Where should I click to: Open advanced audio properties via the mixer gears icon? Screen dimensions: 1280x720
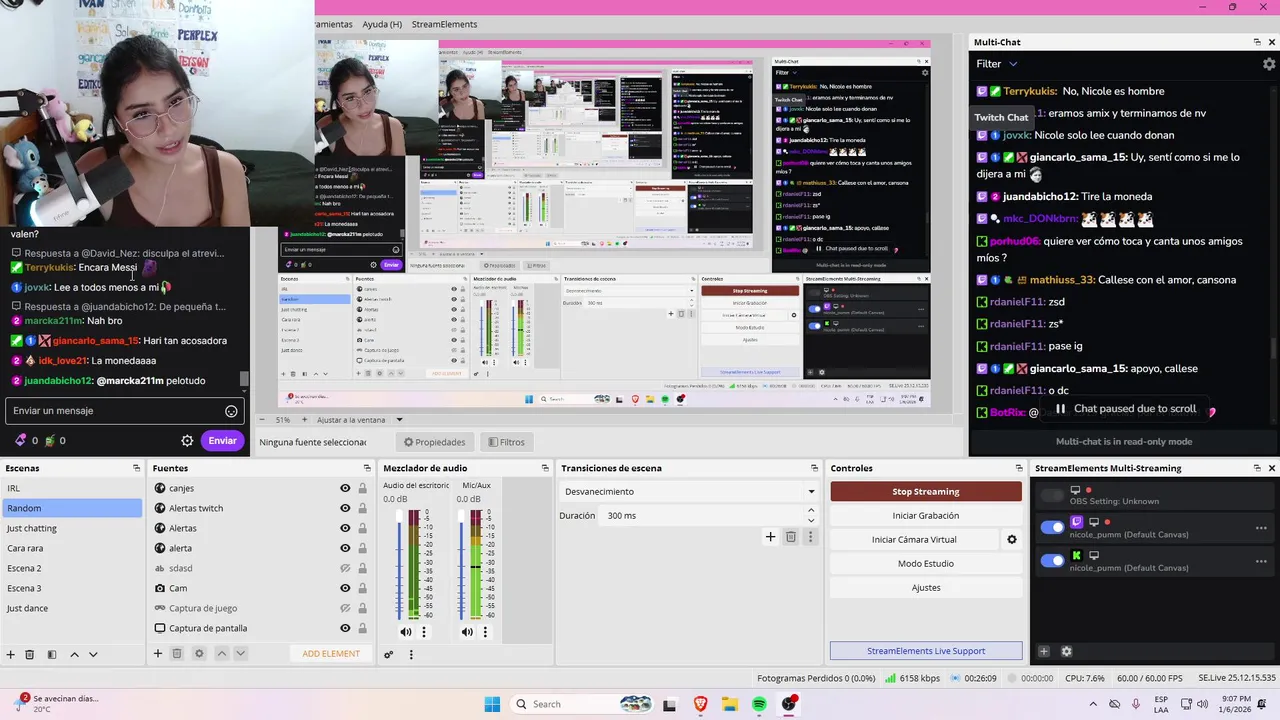click(x=388, y=655)
